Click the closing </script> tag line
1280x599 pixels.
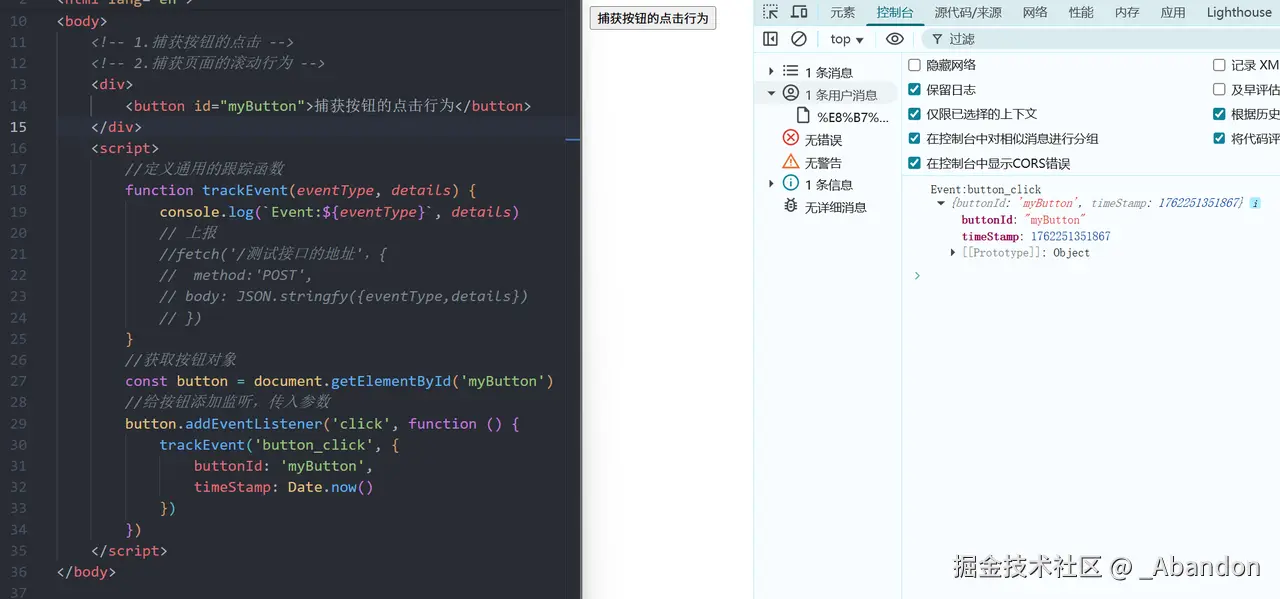[x=129, y=551]
